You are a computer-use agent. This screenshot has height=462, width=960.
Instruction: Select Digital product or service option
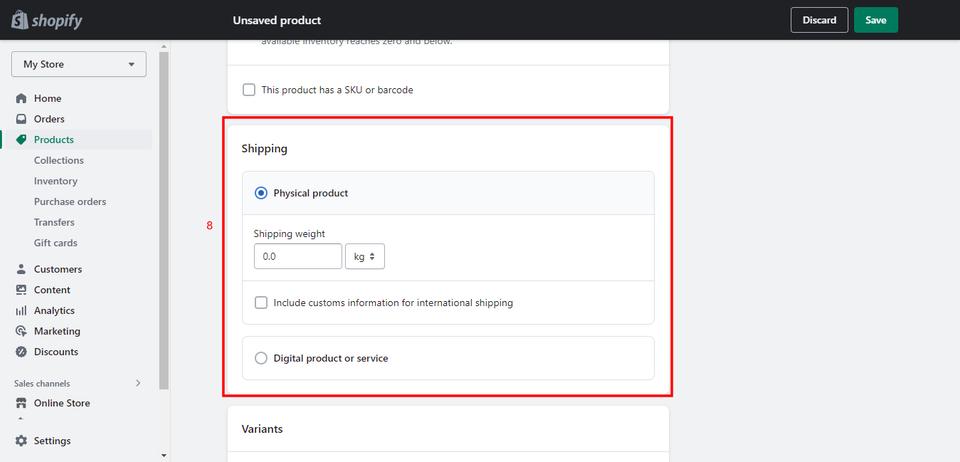click(261, 359)
